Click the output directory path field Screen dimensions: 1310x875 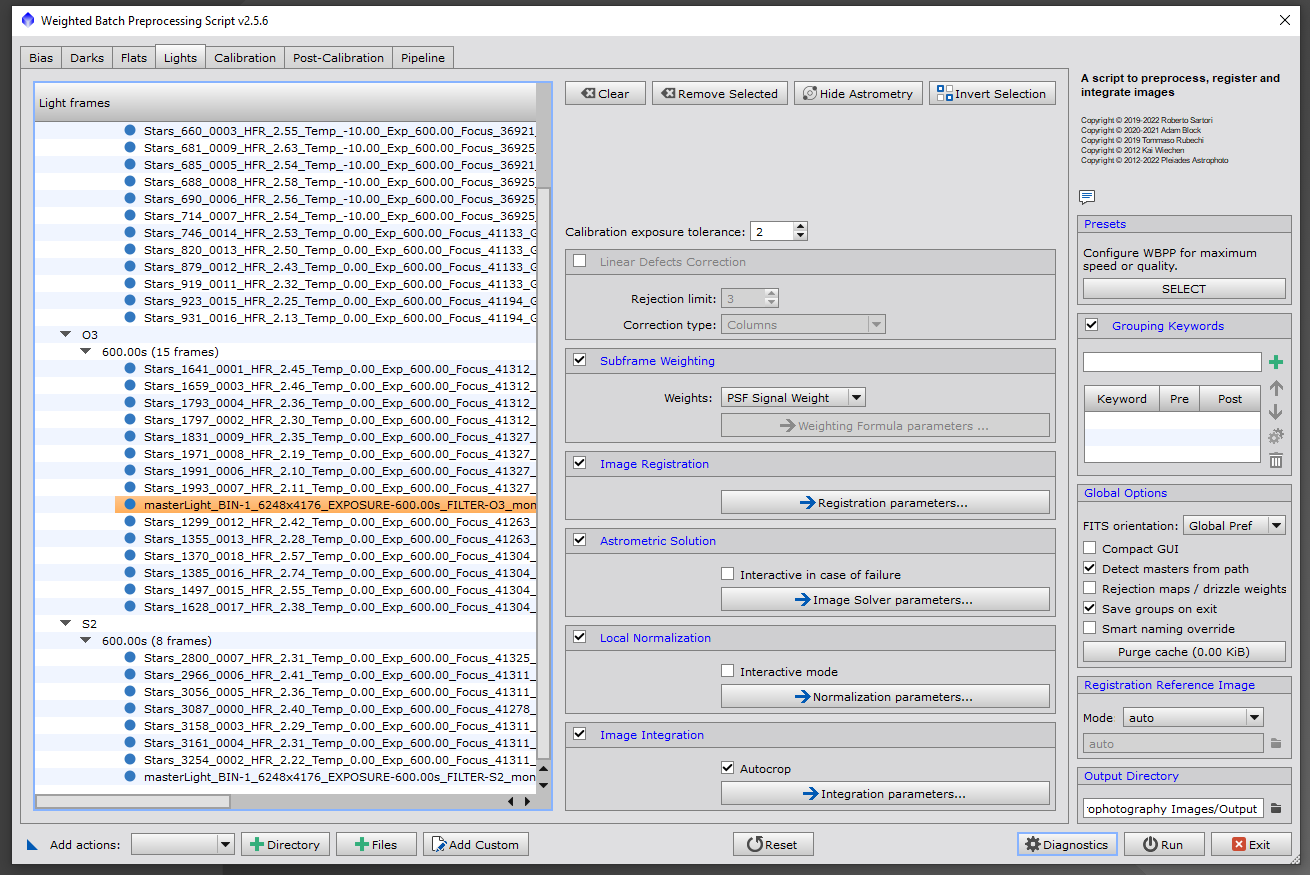(x=1173, y=808)
